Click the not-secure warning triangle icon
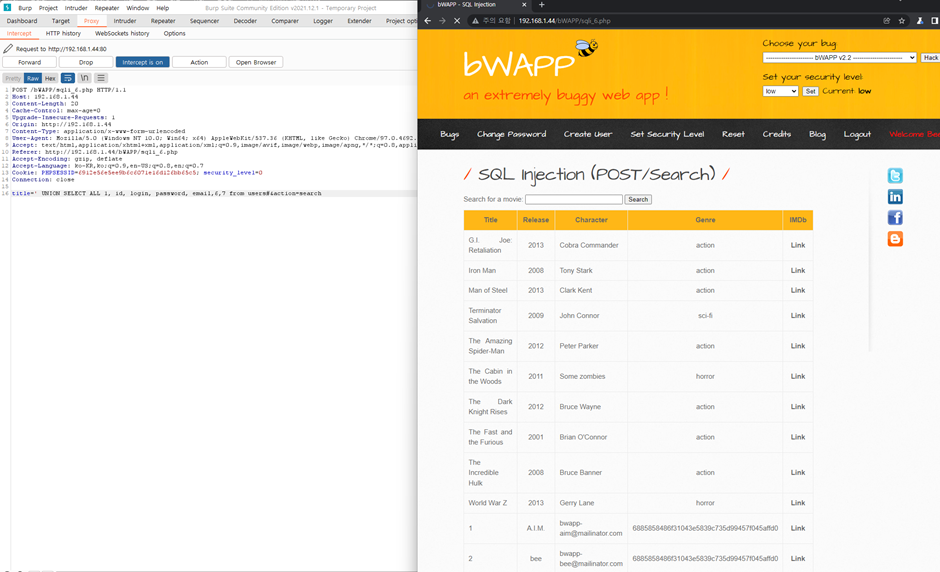 click(x=475, y=20)
